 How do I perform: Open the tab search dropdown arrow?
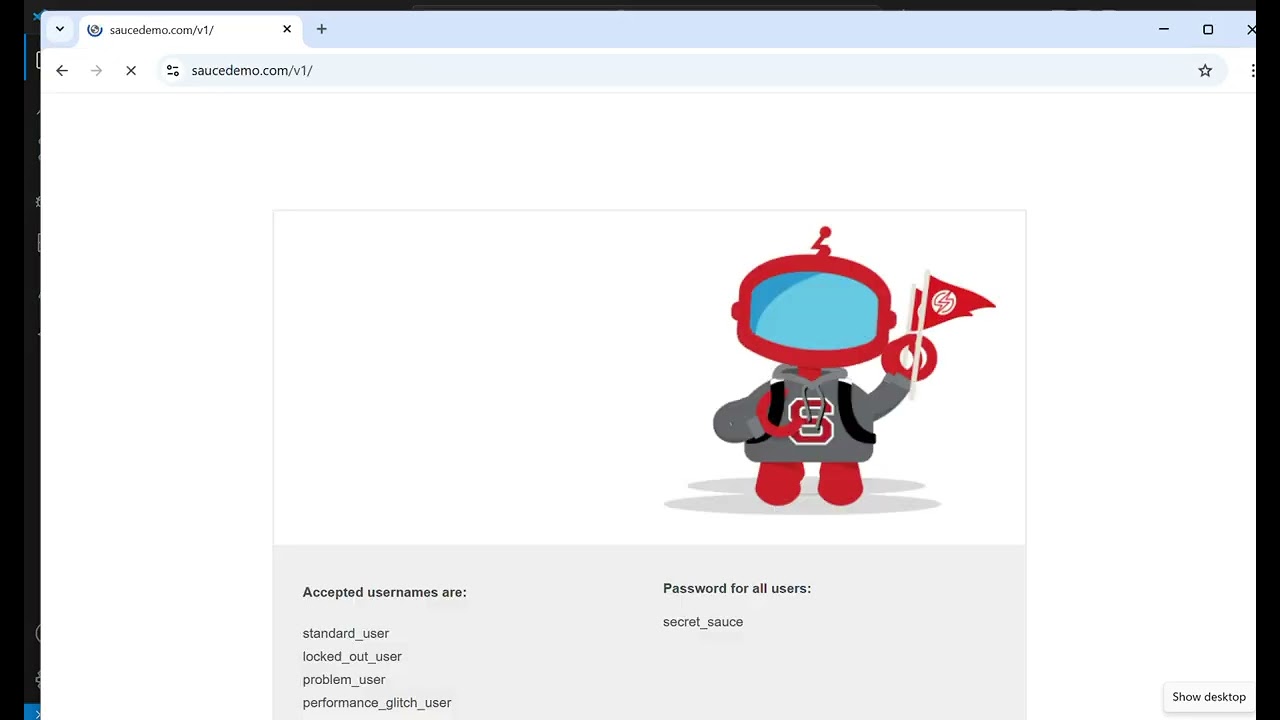(60, 29)
